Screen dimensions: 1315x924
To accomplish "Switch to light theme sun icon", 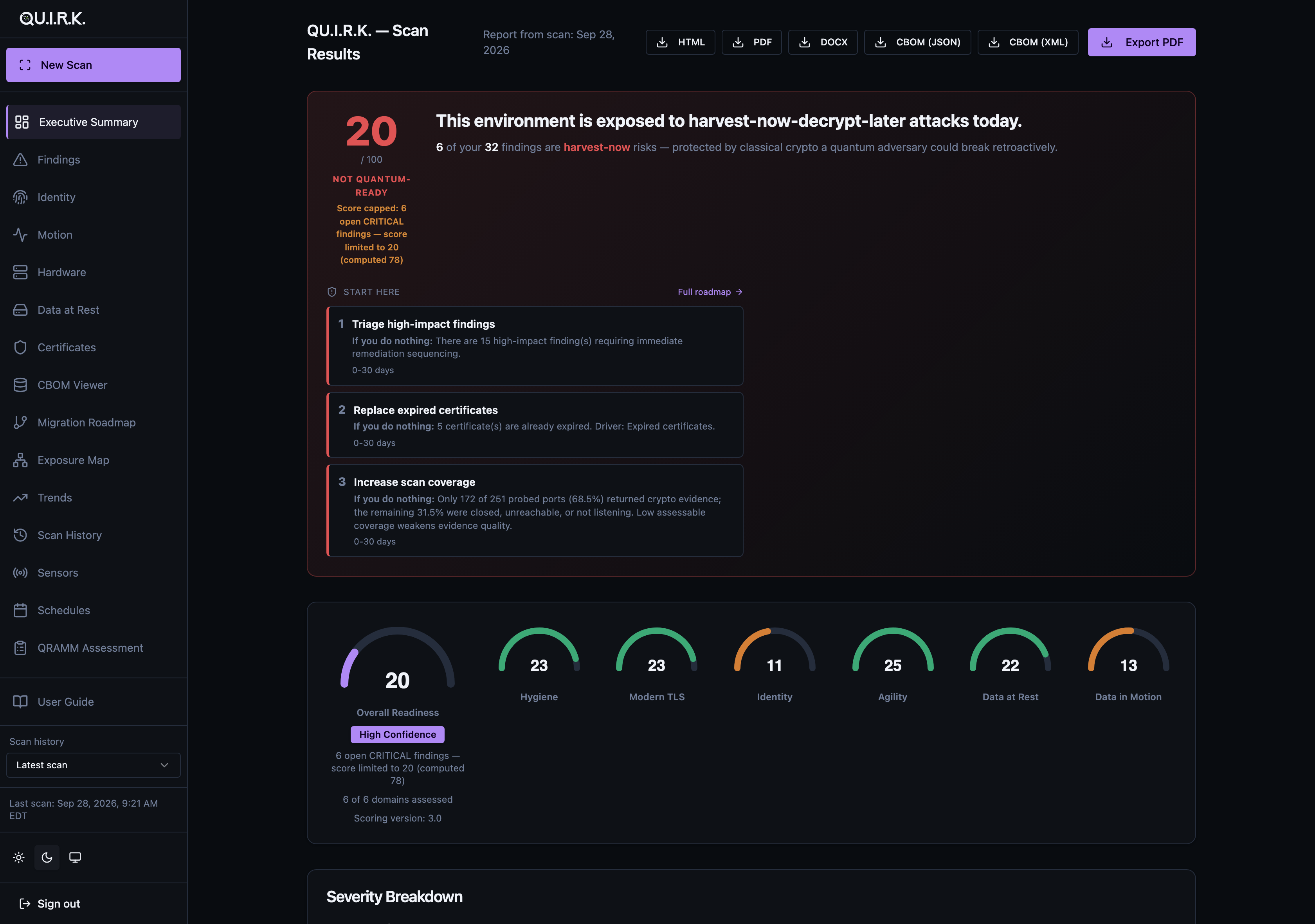I will [x=19, y=857].
